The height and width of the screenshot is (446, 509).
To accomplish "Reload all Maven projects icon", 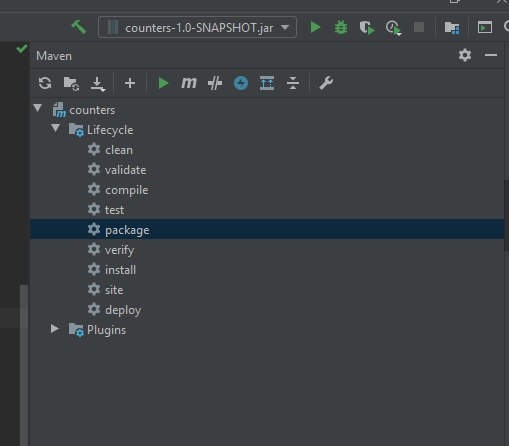I will coord(45,83).
